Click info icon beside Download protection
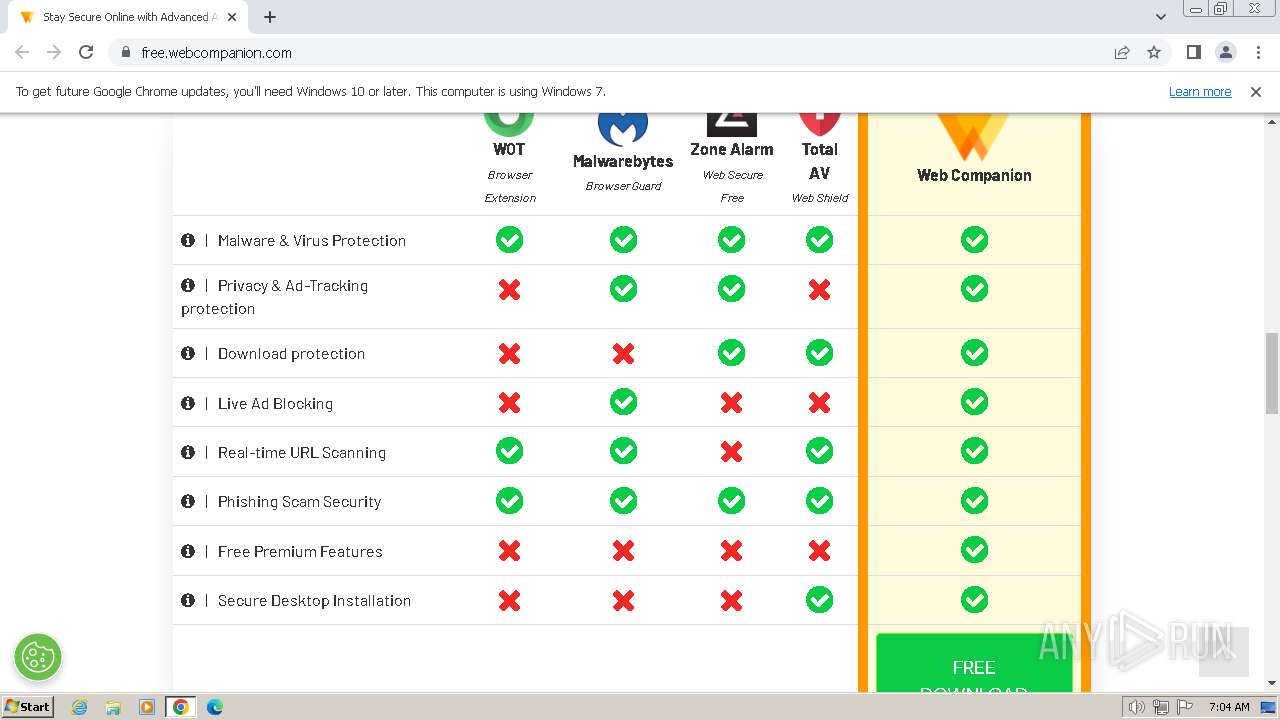Image resolution: width=1280 pixels, height=720 pixels. point(188,353)
